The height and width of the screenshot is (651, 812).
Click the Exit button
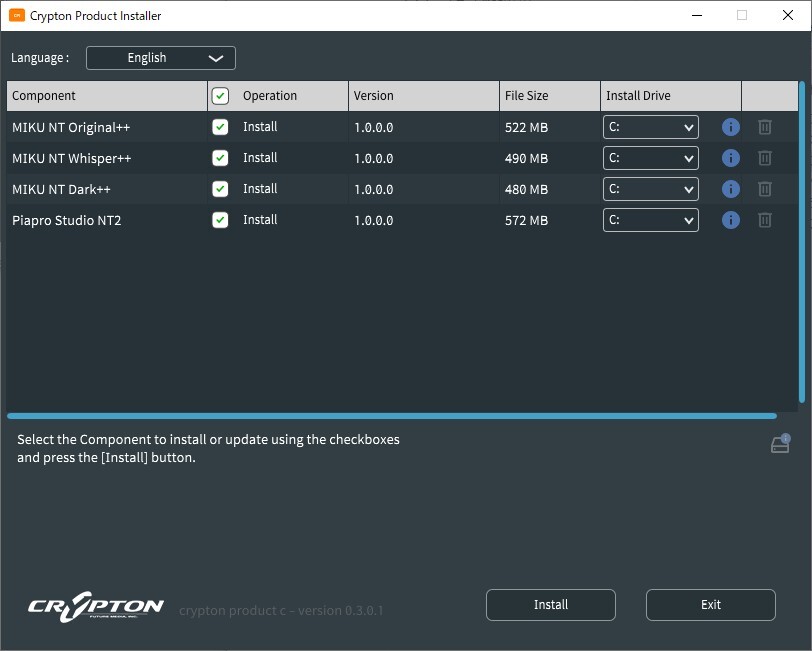point(710,604)
